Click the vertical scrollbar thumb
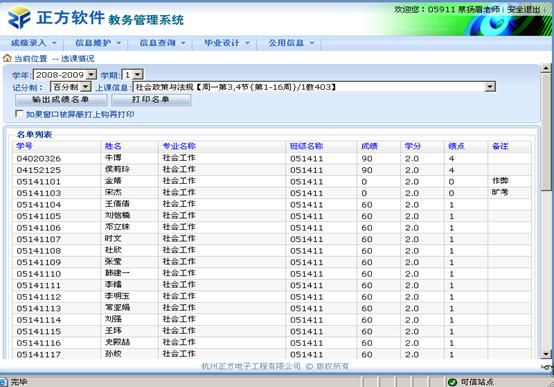This screenshot has height=387, width=554. 546,131
